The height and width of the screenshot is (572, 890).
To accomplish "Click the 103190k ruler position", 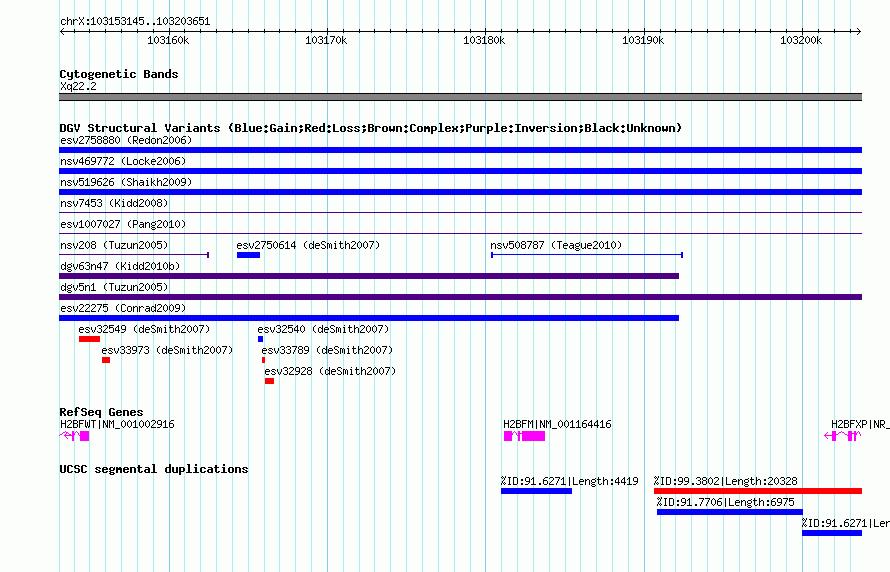I will click(643, 40).
